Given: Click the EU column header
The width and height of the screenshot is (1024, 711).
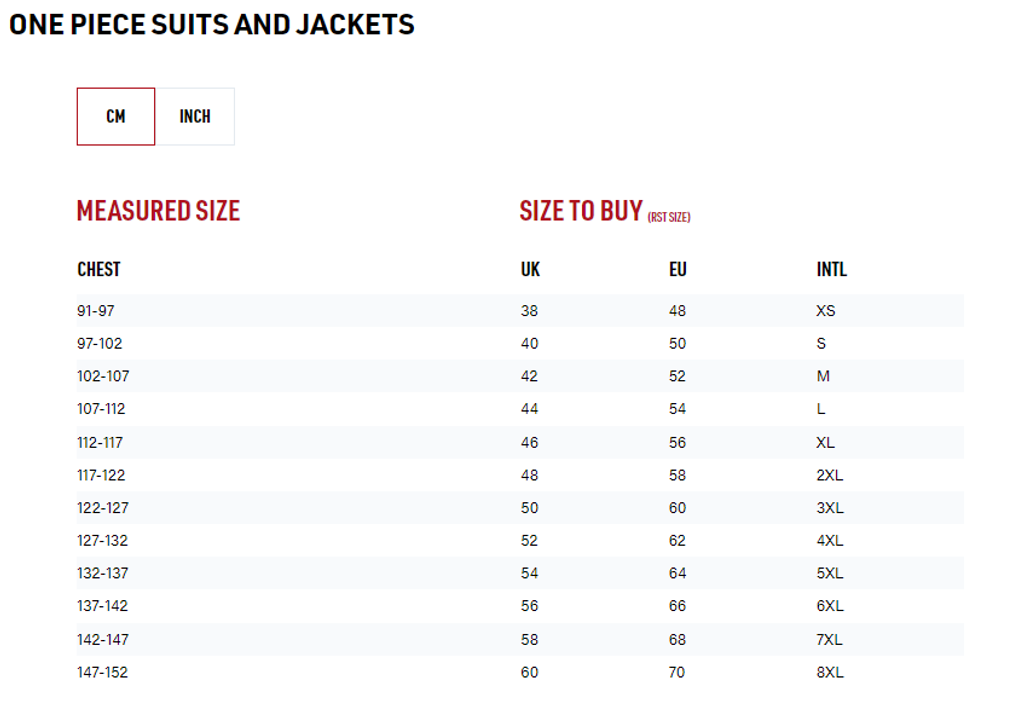Looking at the screenshot, I should [x=678, y=269].
